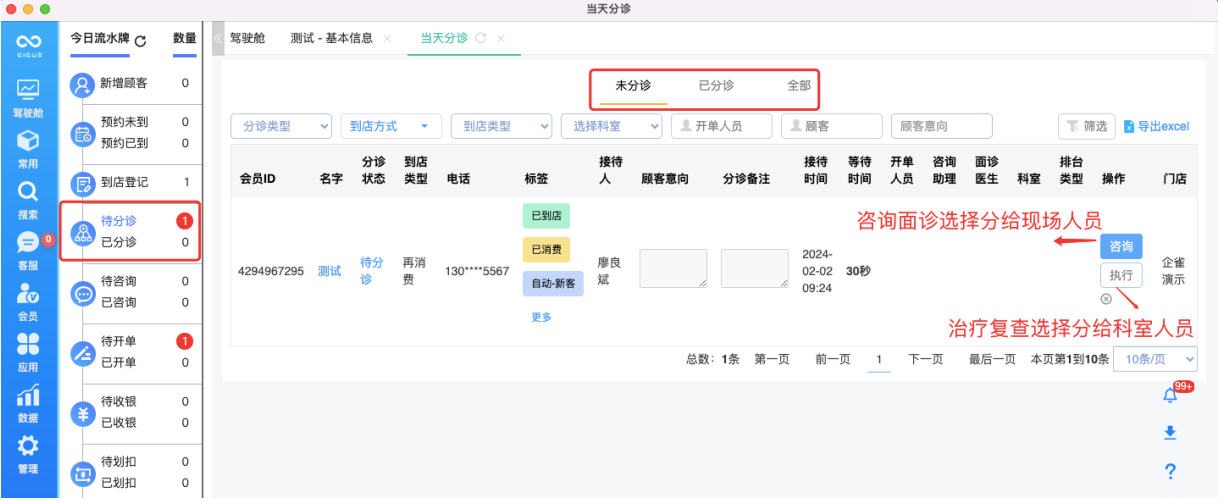Image resolution: width=1219 pixels, height=501 pixels.
Task: Open the help question mark
Action: [x=1170, y=471]
